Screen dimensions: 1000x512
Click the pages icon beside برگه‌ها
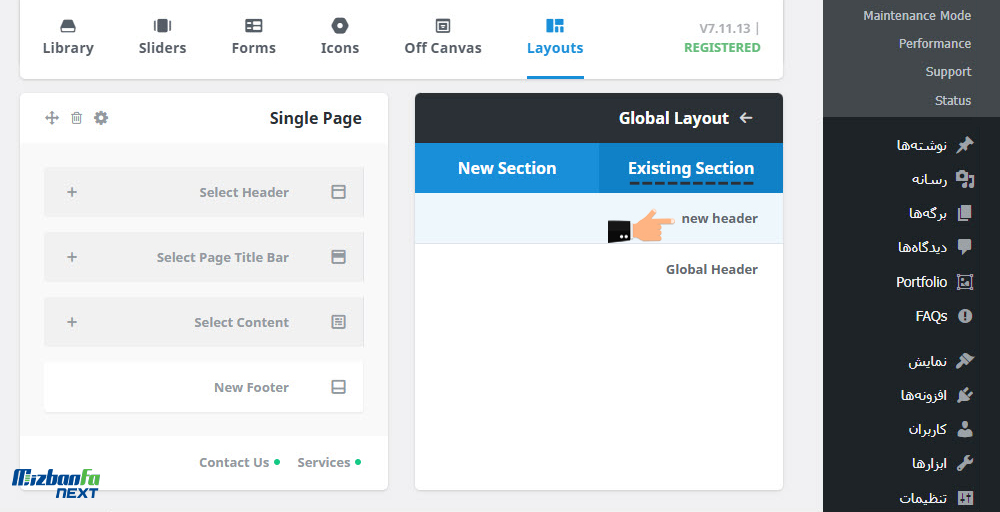[x=965, y=213]
